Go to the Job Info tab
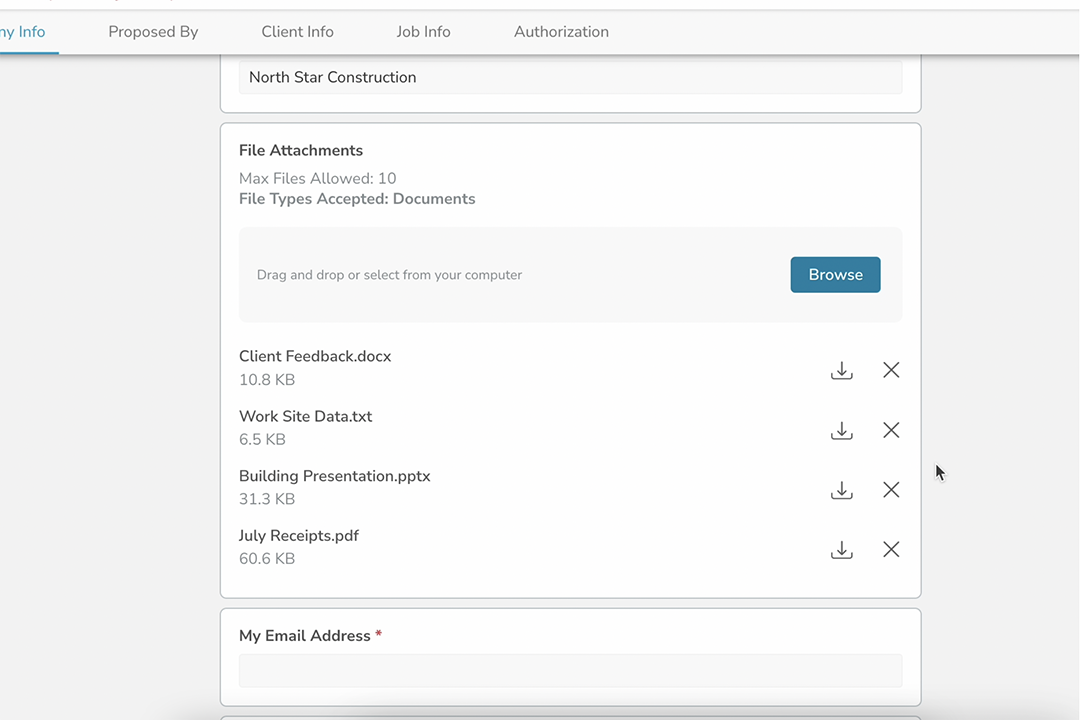 423,32
